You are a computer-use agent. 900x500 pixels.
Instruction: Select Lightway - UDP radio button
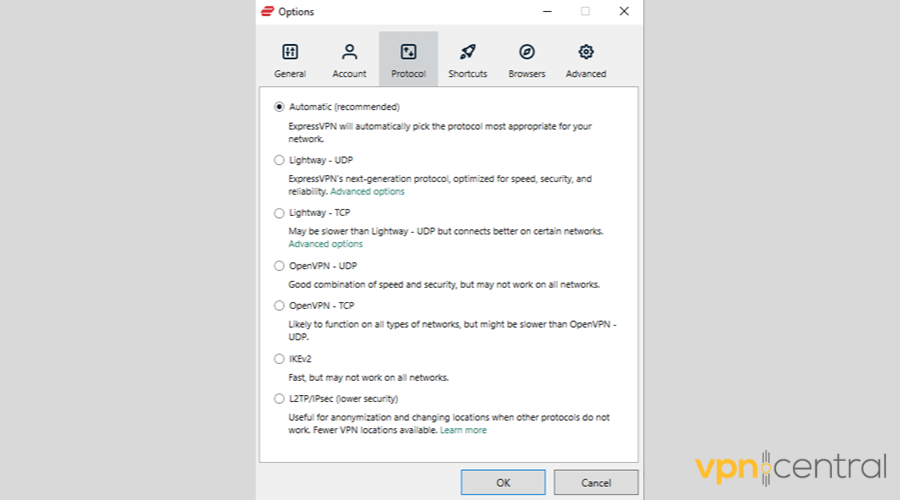[x=279, y=160]
